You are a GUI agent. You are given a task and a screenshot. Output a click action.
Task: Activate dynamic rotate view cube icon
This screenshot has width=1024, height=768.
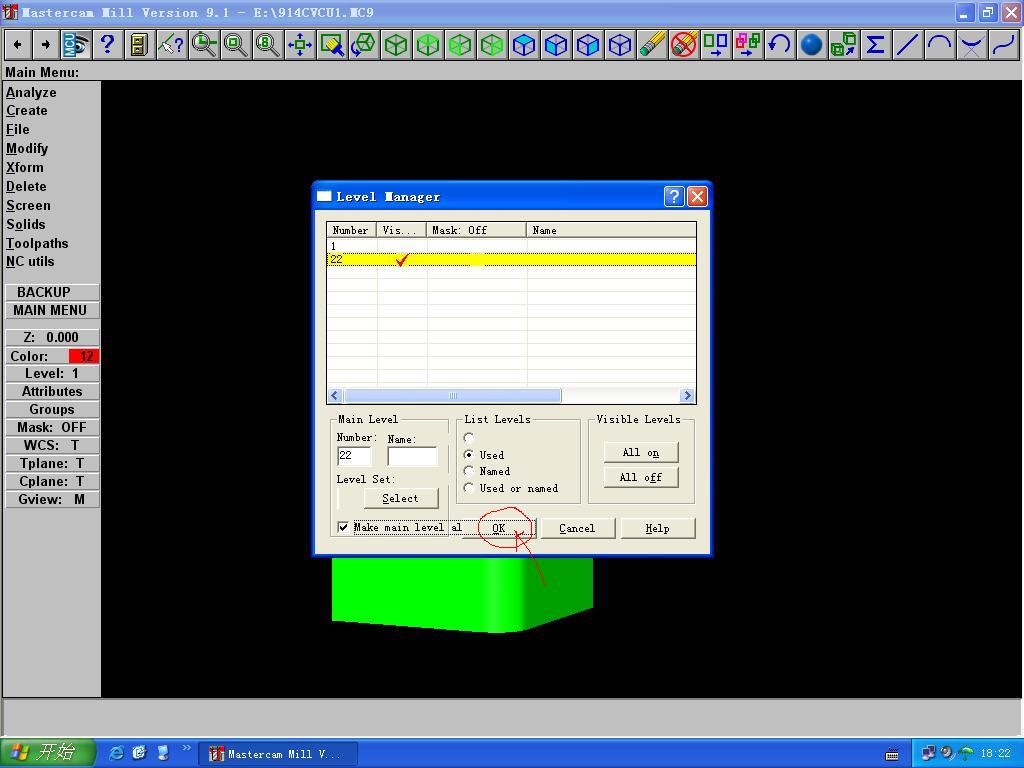click(x=364, y=45)
